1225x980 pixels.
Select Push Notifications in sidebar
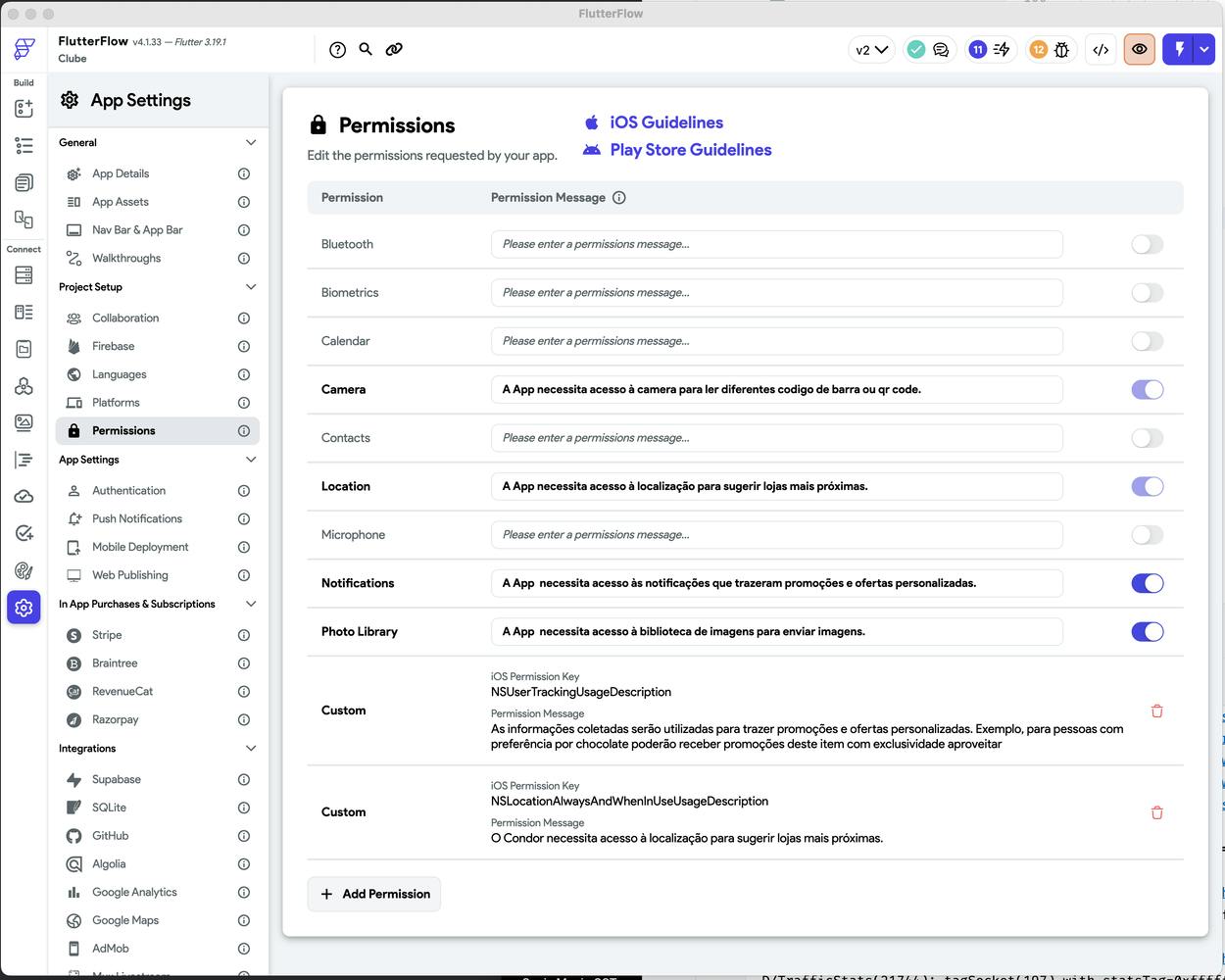137,518
